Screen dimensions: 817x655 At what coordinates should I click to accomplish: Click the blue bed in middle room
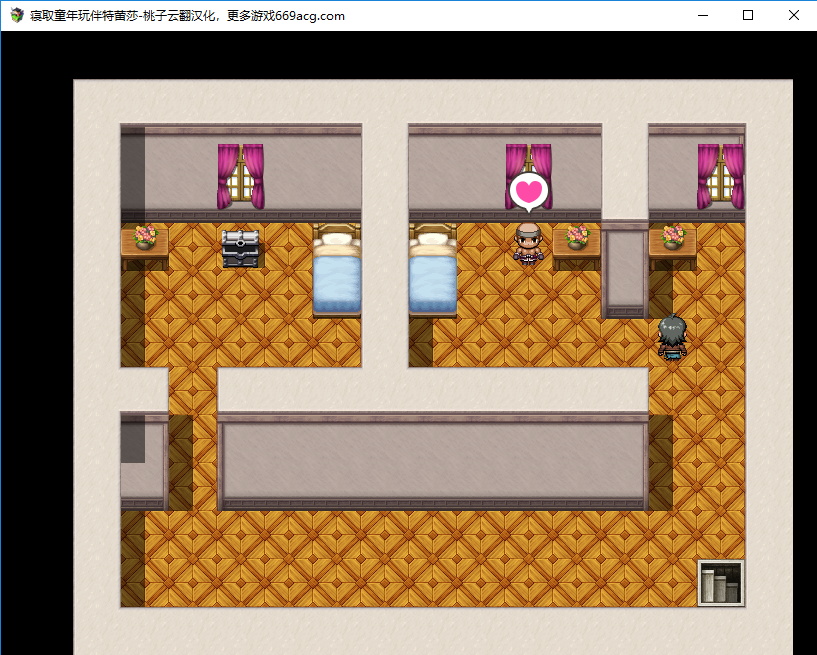click(433, 270)
